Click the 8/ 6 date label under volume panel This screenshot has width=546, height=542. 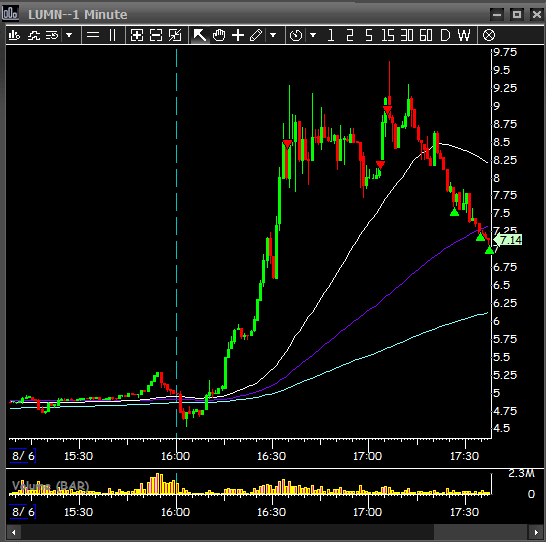tap(23, 512)
